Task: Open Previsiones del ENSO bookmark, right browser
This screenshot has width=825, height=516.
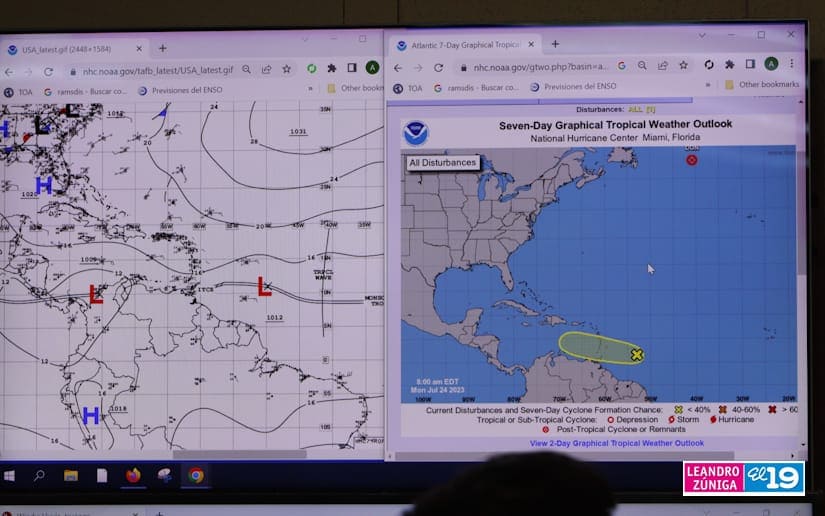Action: tap(573, 86)
